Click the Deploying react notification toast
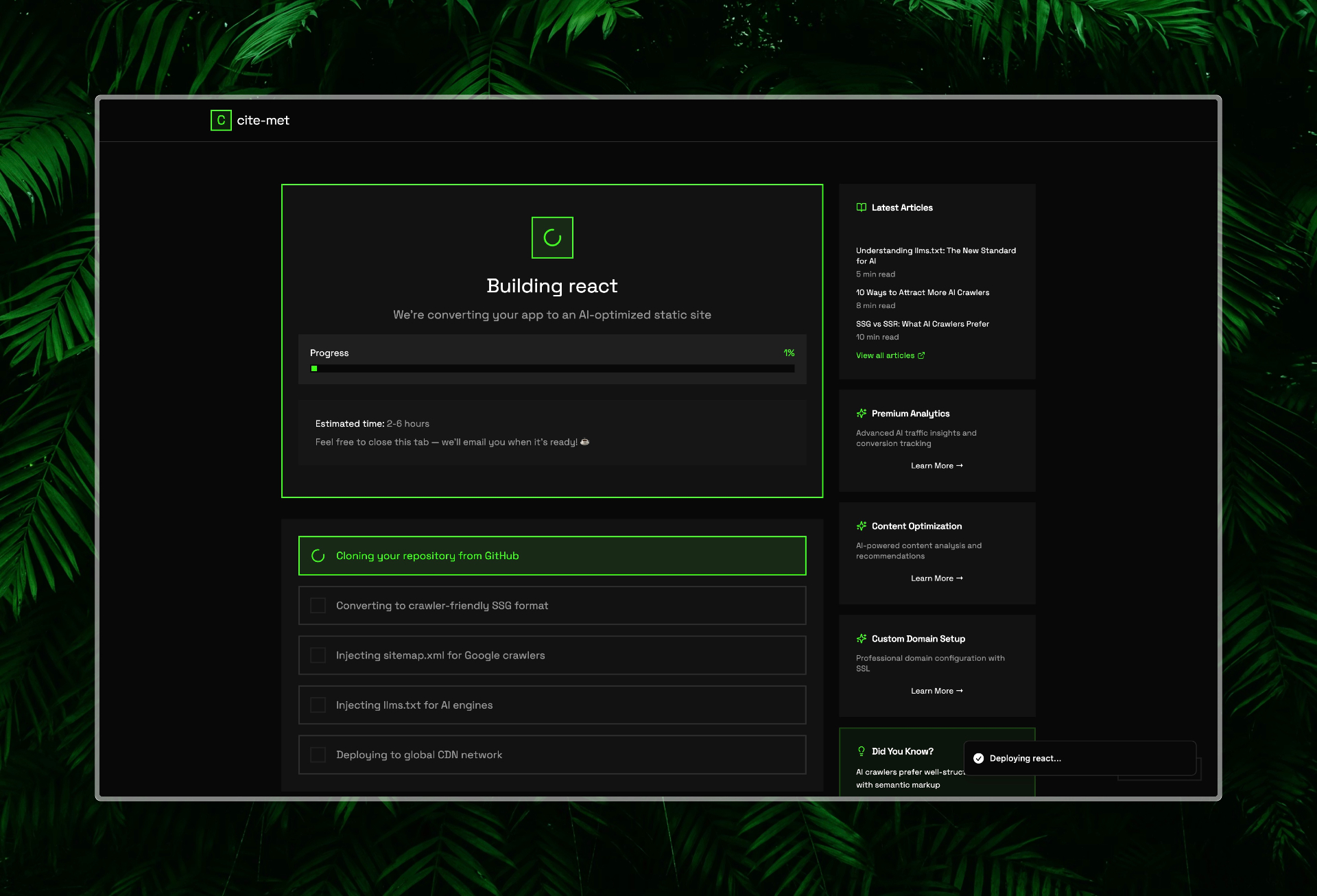Screen dimensions: 1317x896 click(x=1080, y=757)
